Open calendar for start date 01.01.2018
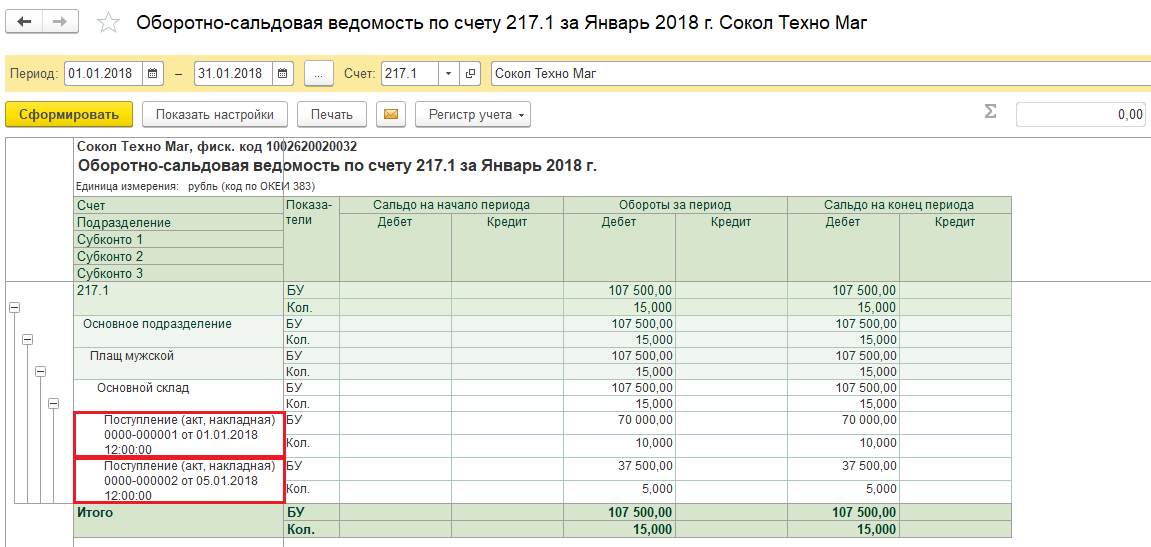The image size is (1151, 547). coord(153,73)
